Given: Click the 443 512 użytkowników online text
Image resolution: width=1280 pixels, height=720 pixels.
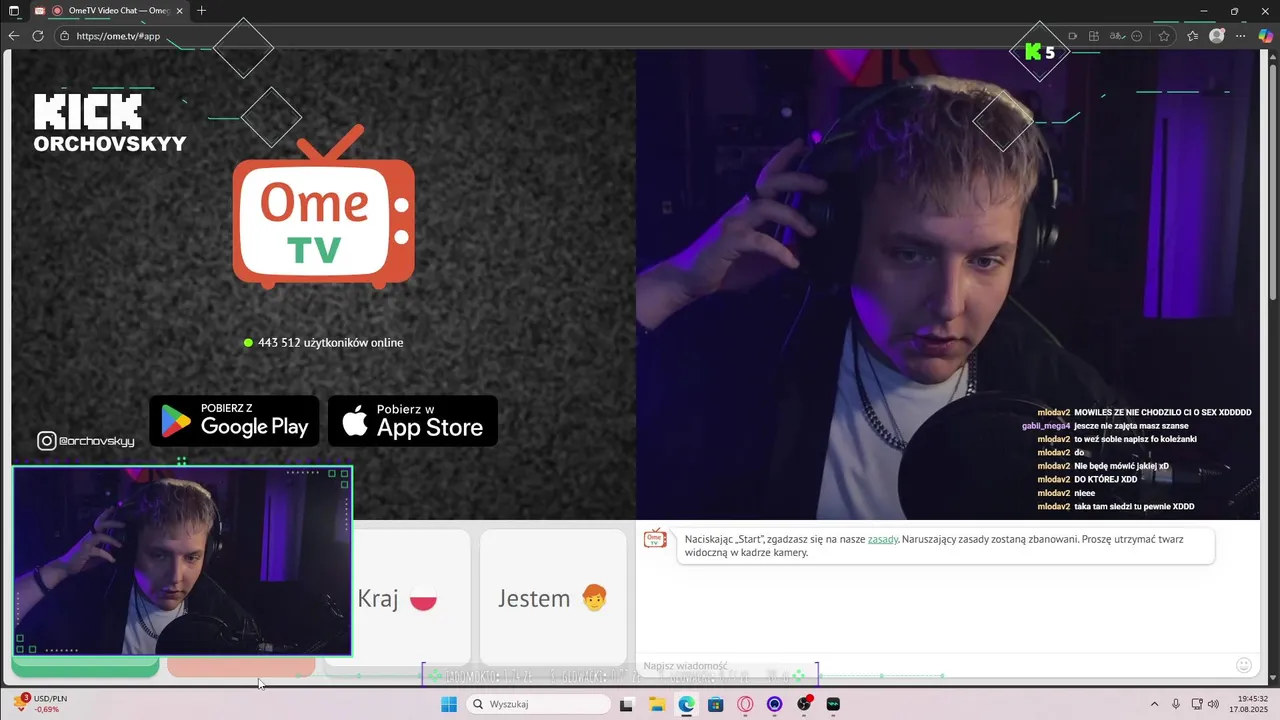Looking at the screenshot, I should [331, 343].
